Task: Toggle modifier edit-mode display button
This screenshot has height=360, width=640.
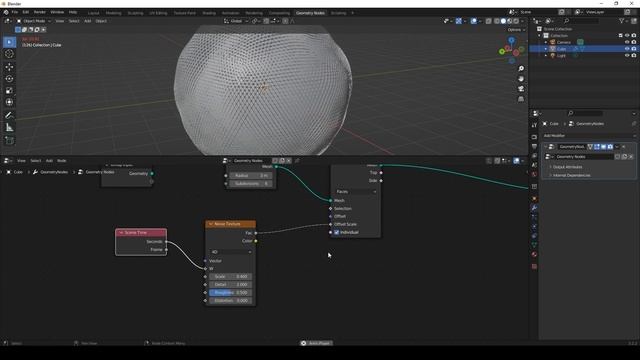Action: 597,147
